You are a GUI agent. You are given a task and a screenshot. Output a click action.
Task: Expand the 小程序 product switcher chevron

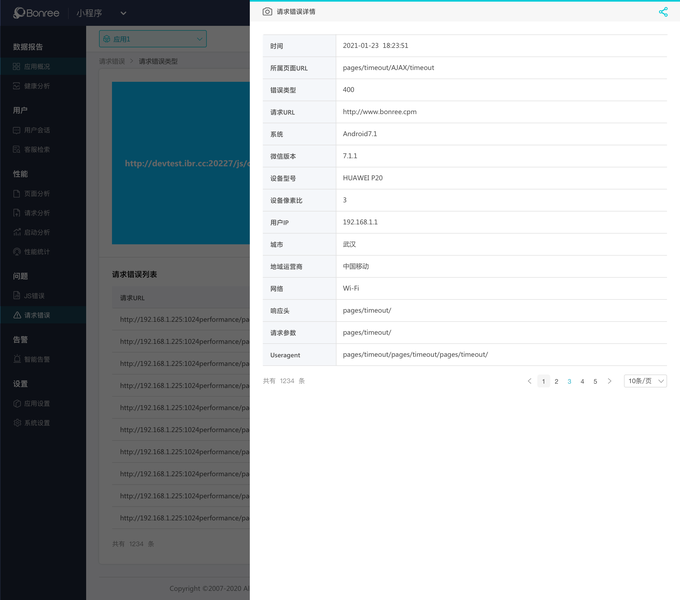123,13
